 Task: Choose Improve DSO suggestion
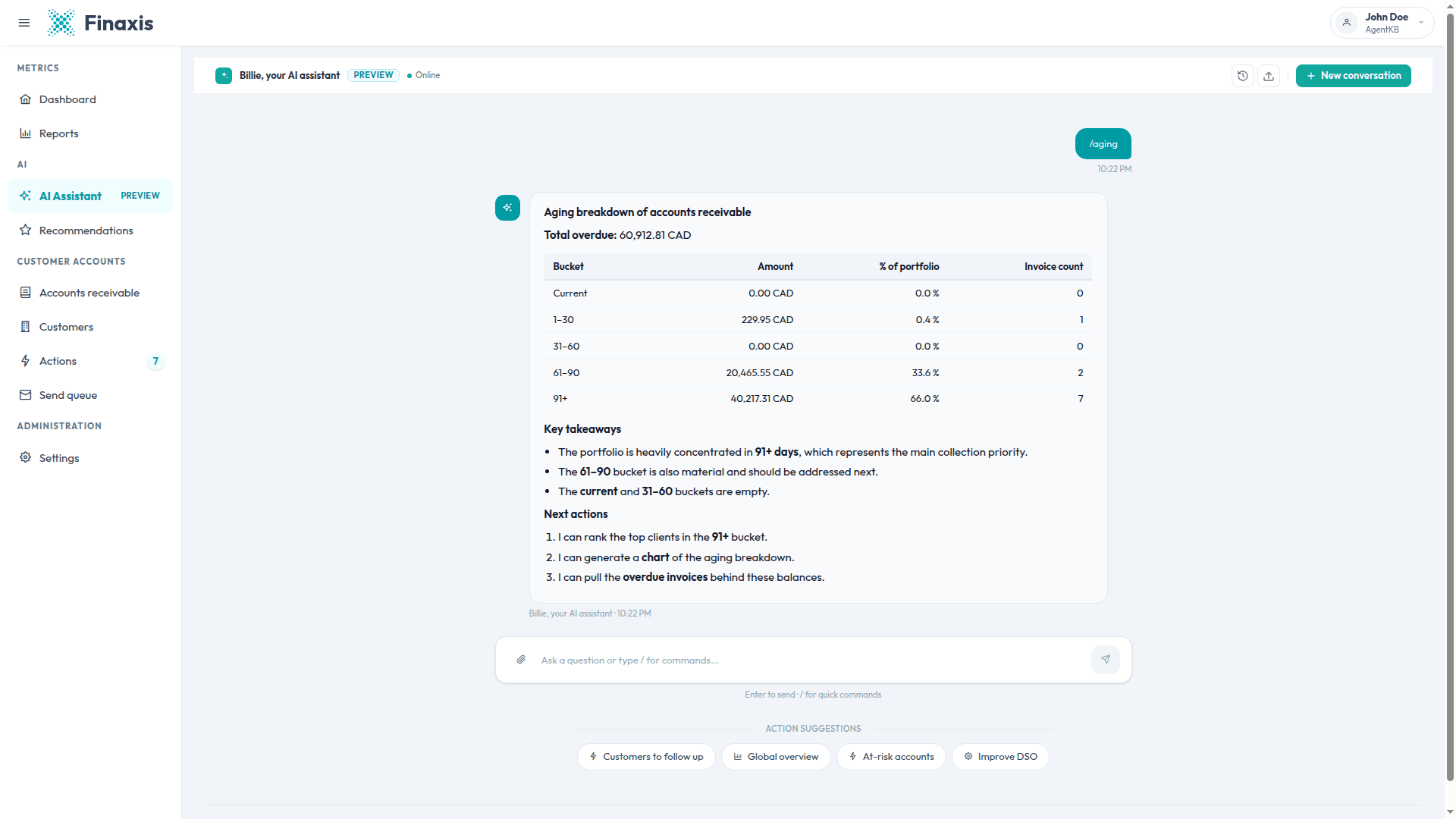click(1000, 757)
